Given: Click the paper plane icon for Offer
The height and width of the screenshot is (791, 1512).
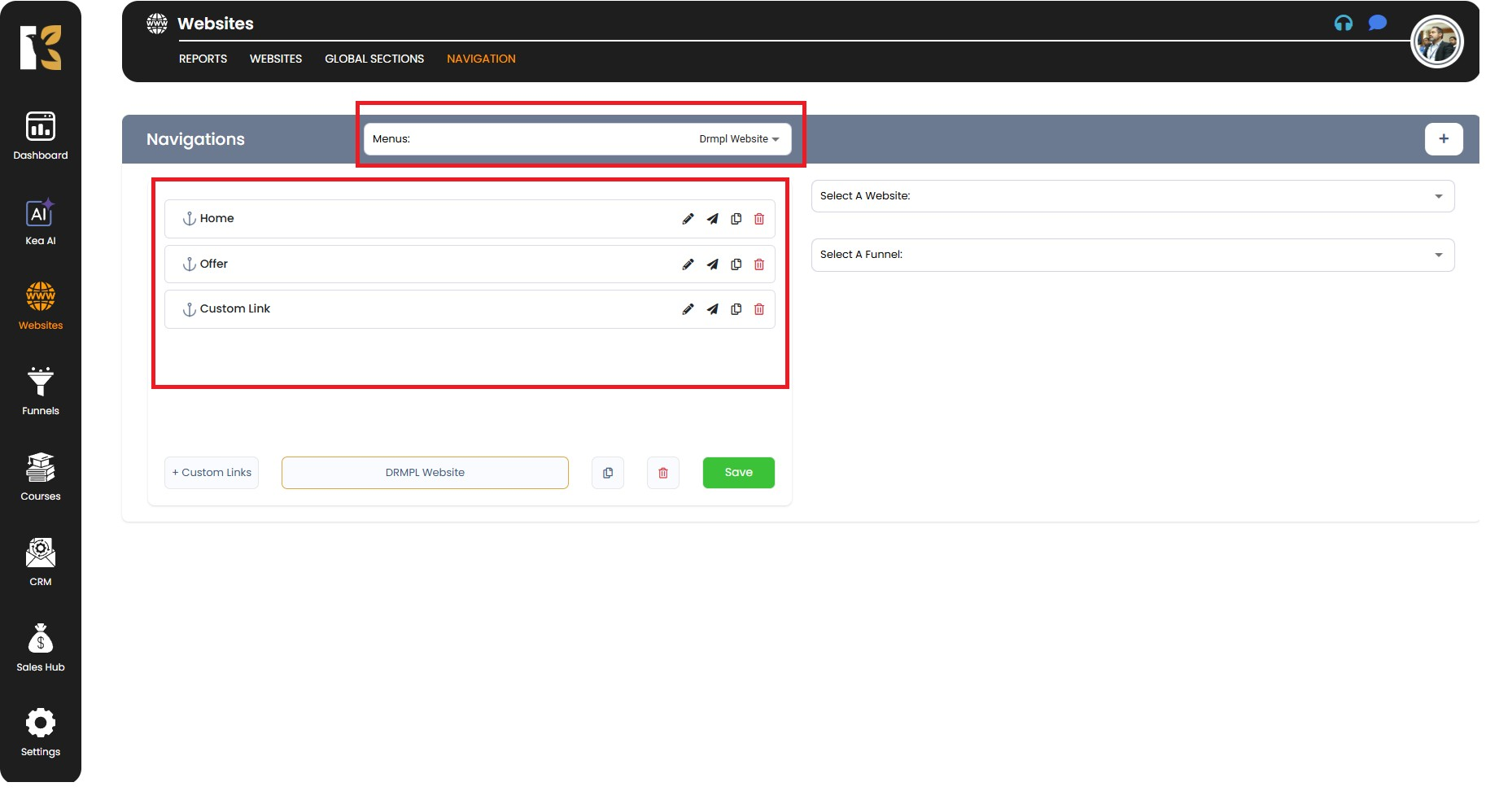Looking at the screenshot, I should tap(712, 264).
